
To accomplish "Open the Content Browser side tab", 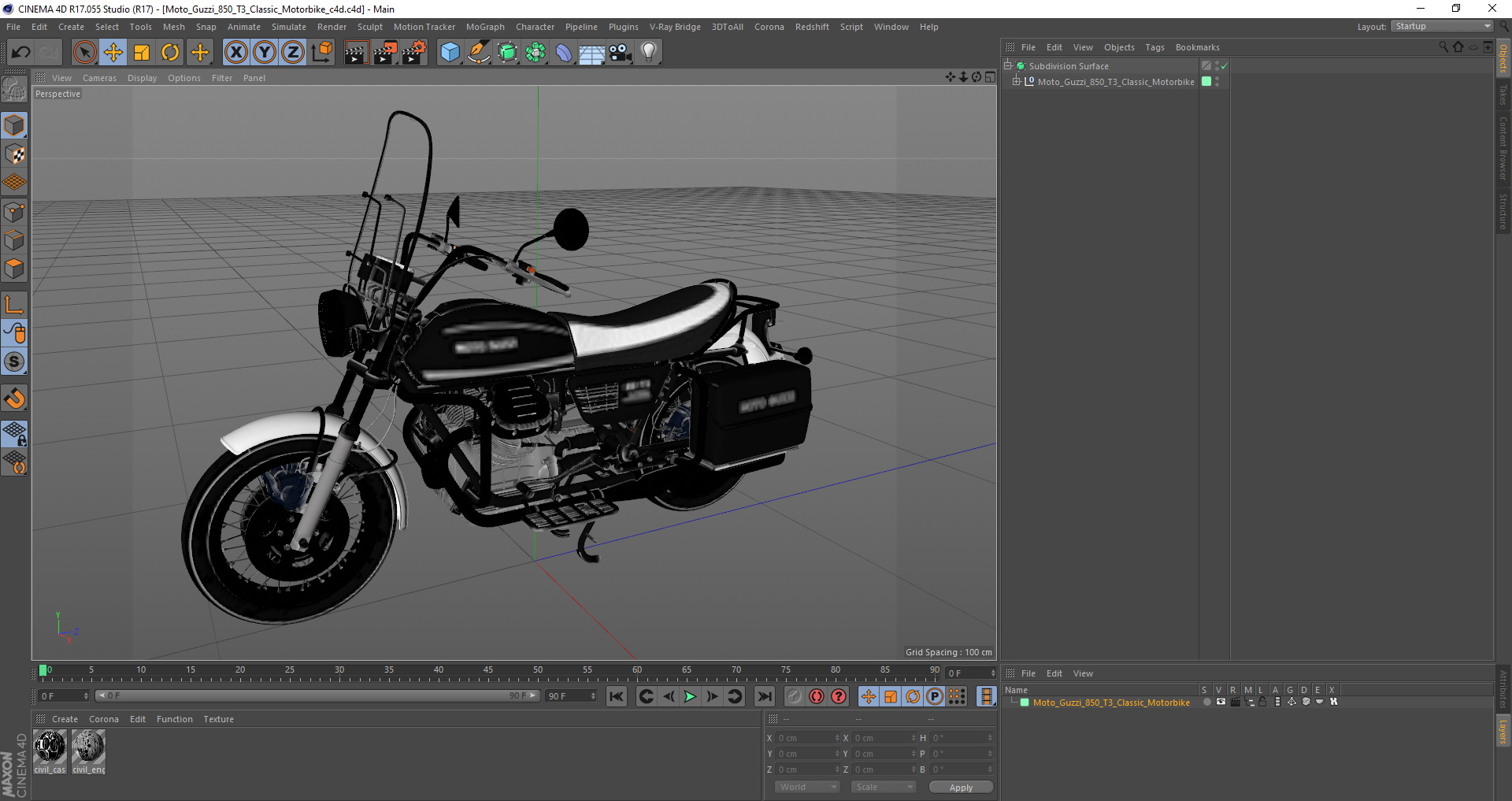I will (x=1503, y=148).
